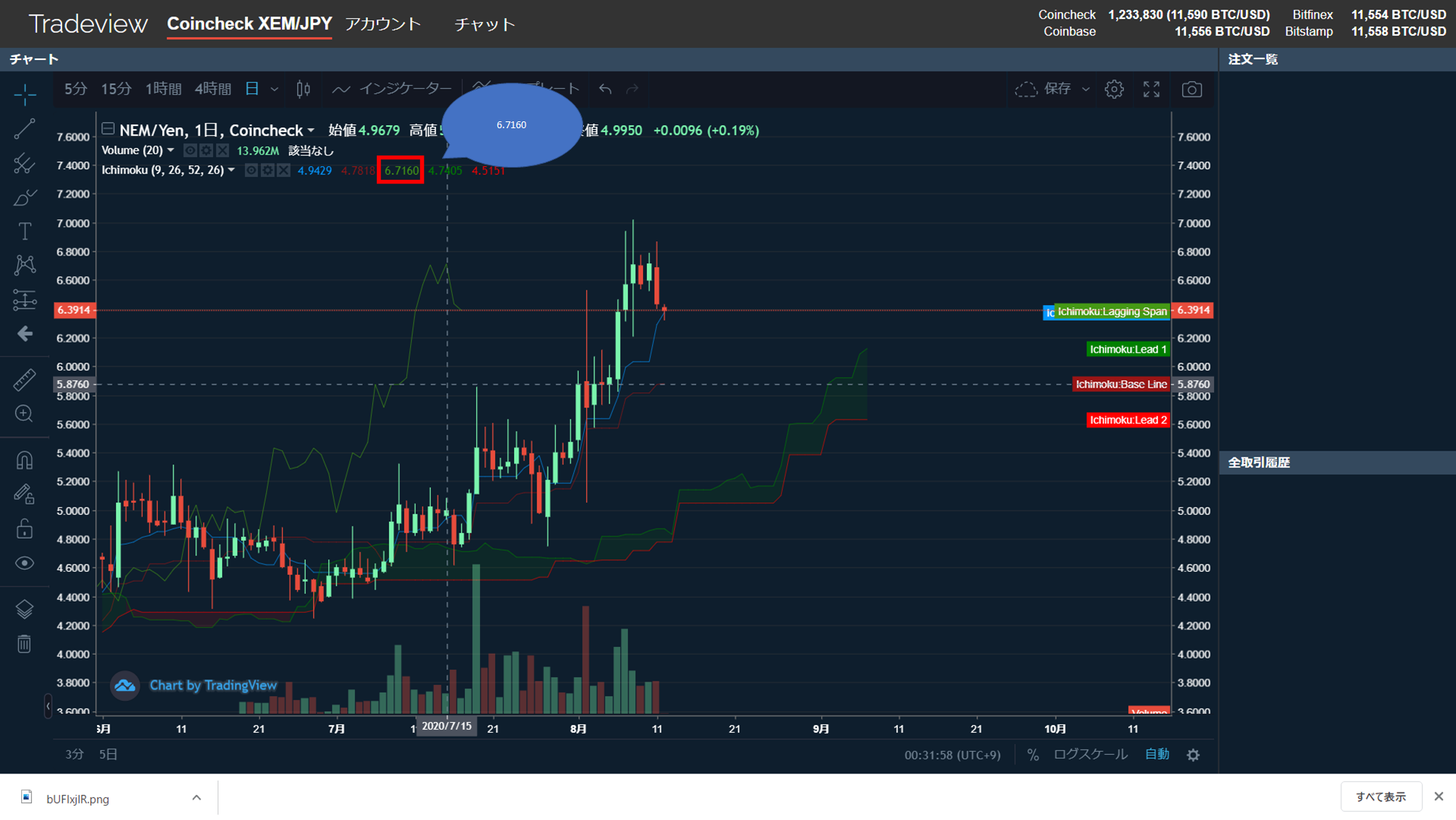Remove the Ichimoku indicator with its X
The height and width of the screenshot is (820, 1456).
coord(284,171)
